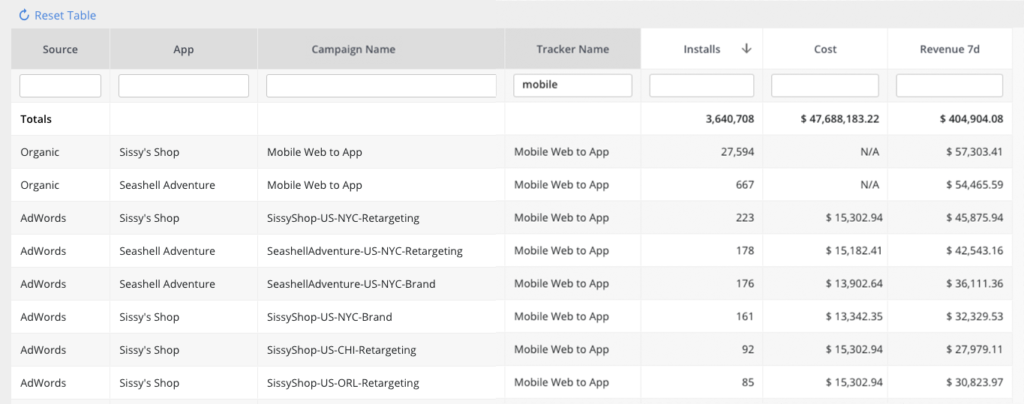This screenshot has width=1024, height=404.
Task: Click installs value 92
Action: 748,350
